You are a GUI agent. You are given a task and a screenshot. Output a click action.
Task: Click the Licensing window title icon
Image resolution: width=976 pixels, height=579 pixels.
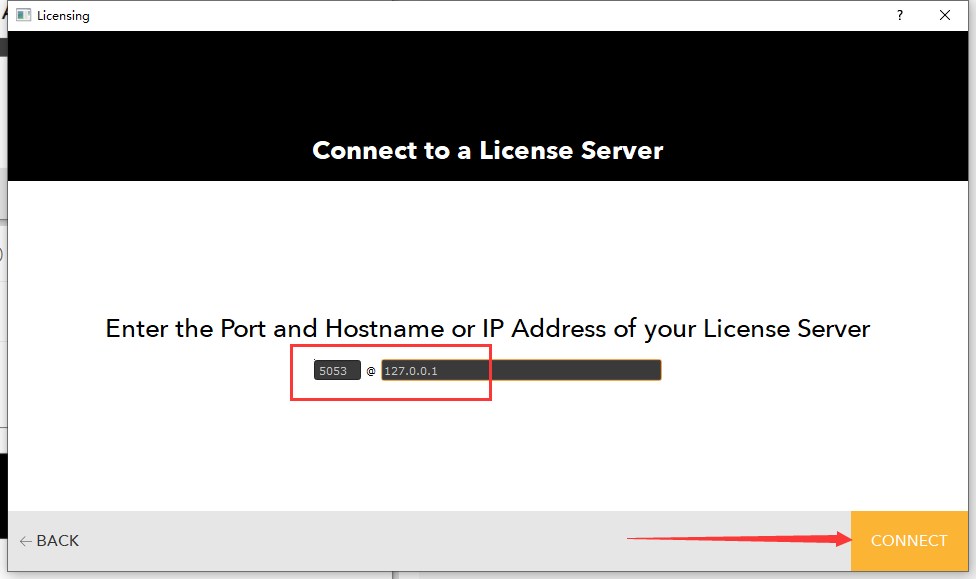[x=24, y=16]
